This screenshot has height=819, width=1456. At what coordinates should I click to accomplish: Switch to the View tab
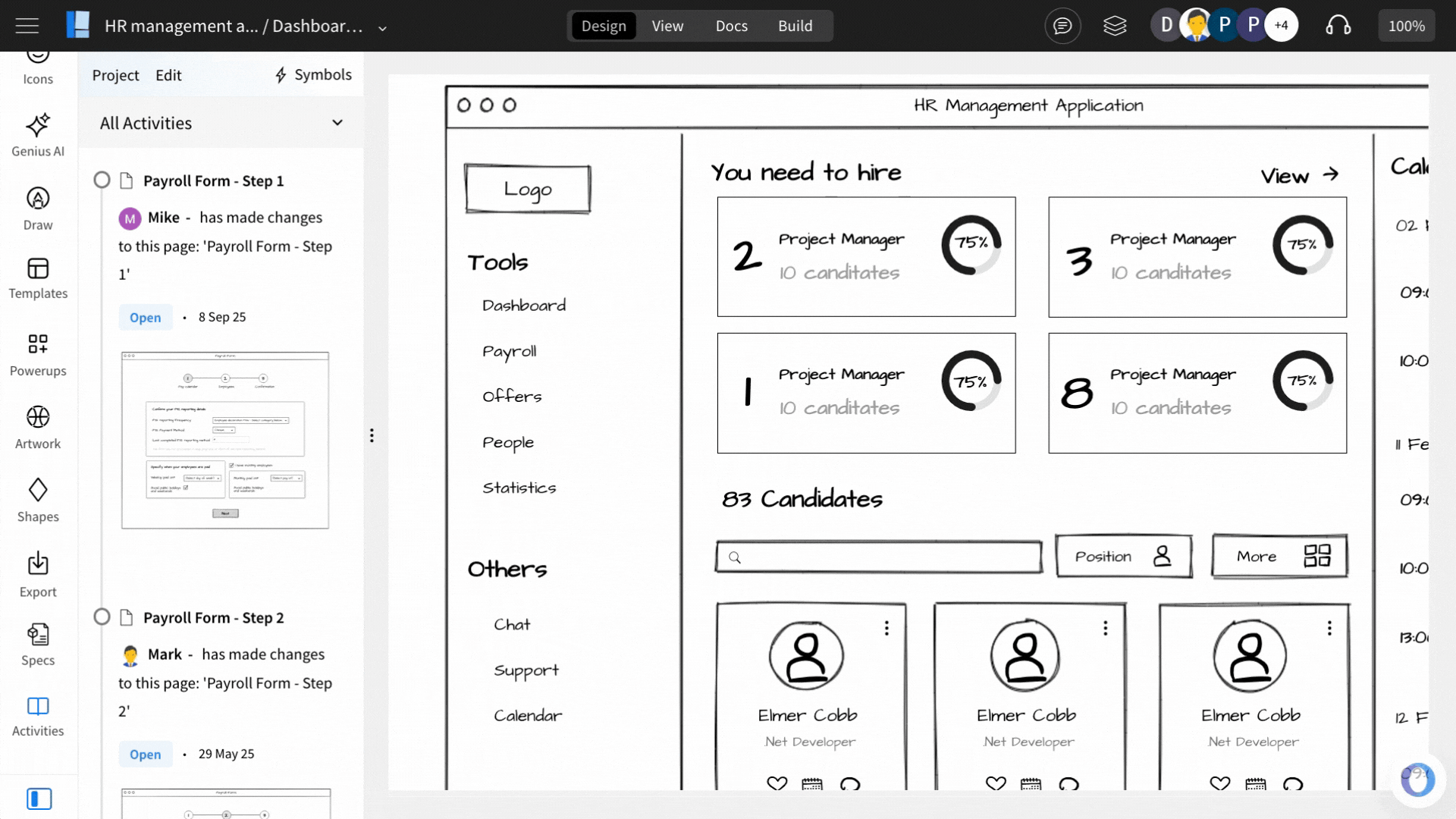click(x=667, y=26)
